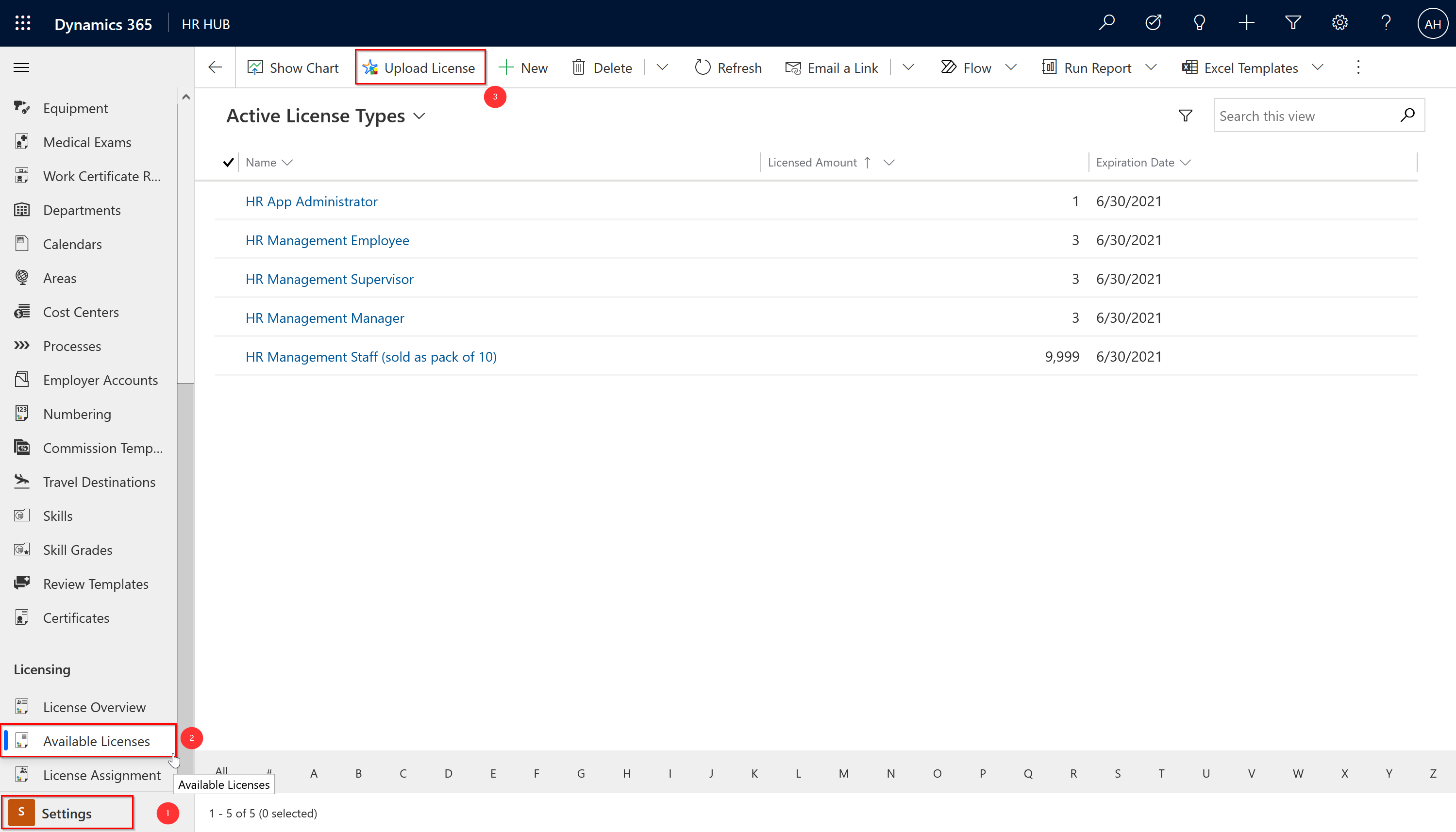Expand the Excel Templates dropdown chevron
1456x832 pixels.
pos(1318,67)
